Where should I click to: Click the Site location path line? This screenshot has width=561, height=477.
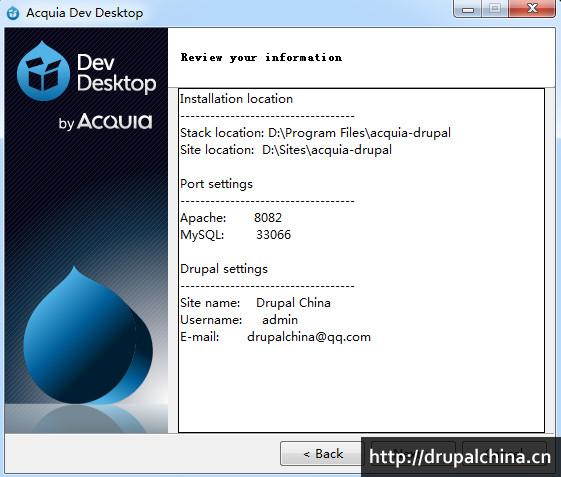(286, 150)
